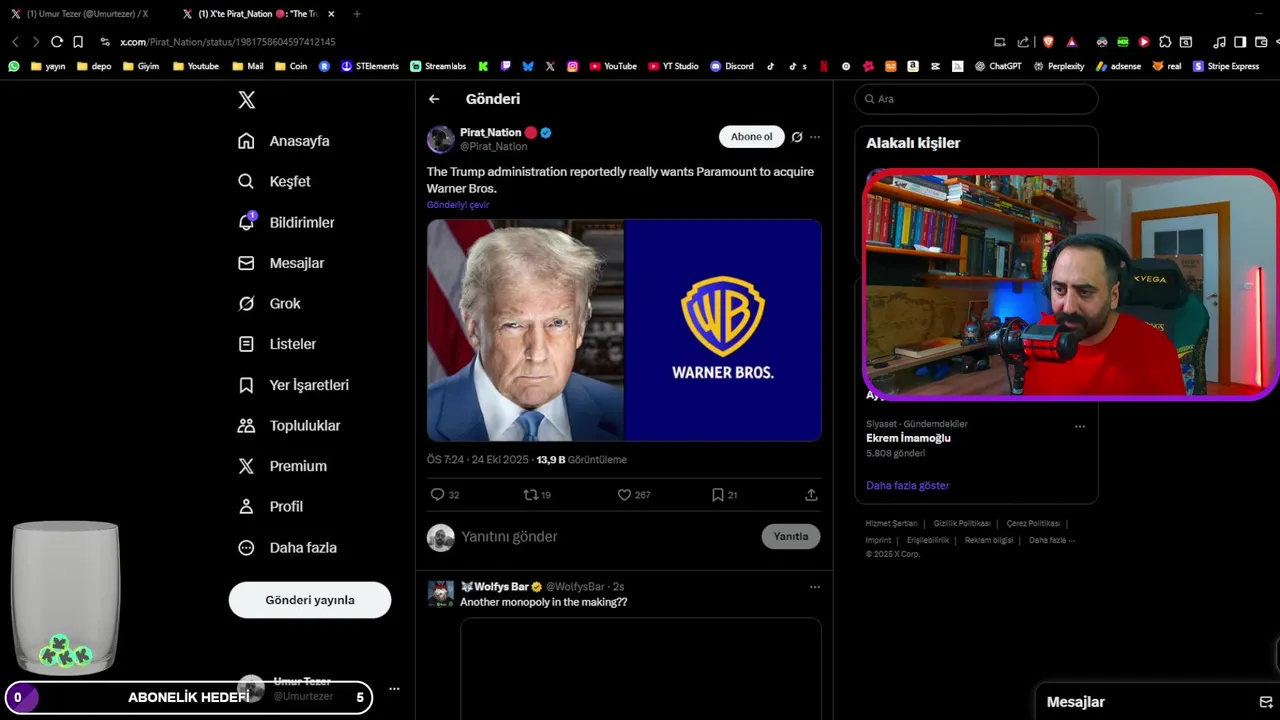Viewport: 1280px width, 720px height.
Task: Open Pirat_Nation profile avatar
Action: point(441,139)
